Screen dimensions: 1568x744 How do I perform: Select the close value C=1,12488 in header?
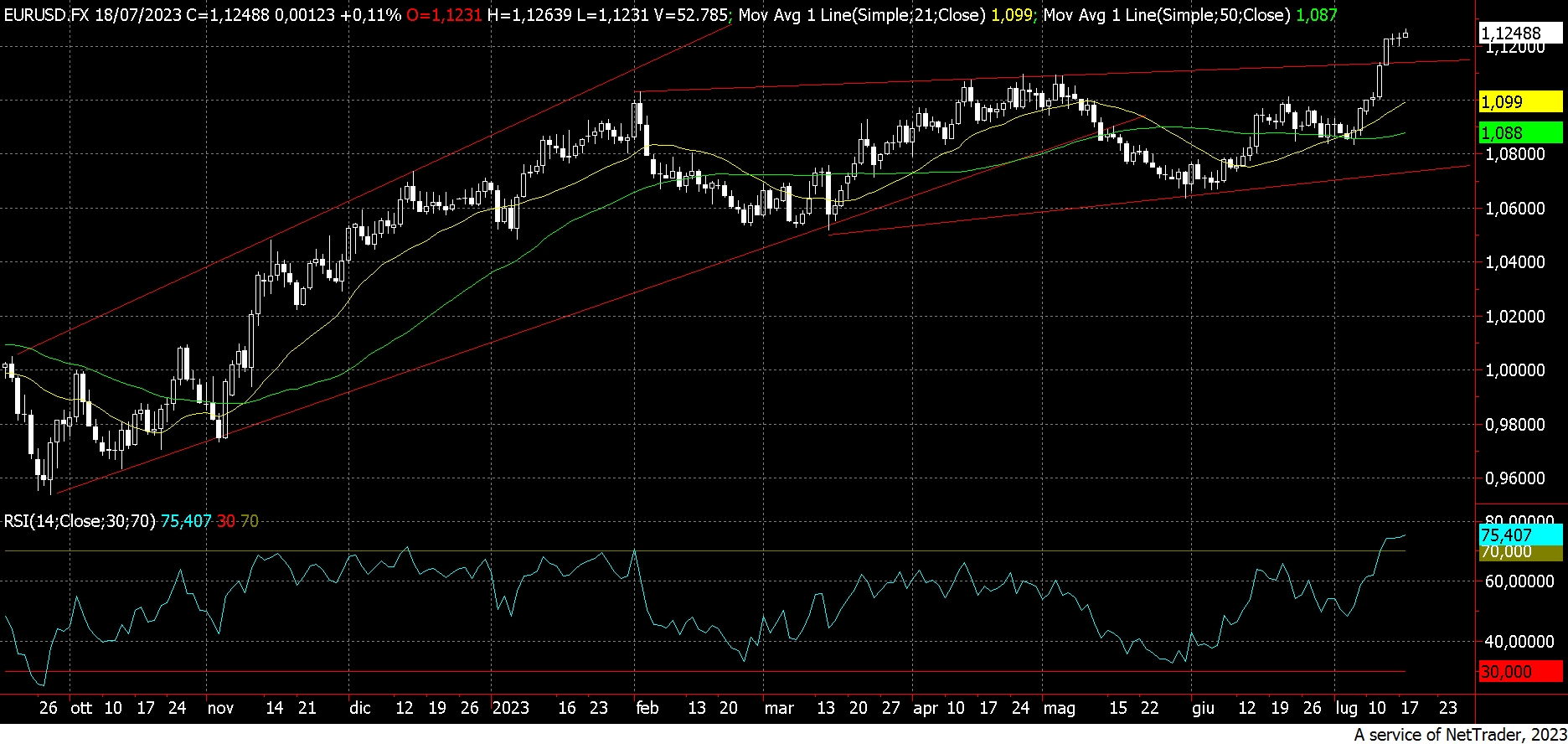(x=228, y=15)
